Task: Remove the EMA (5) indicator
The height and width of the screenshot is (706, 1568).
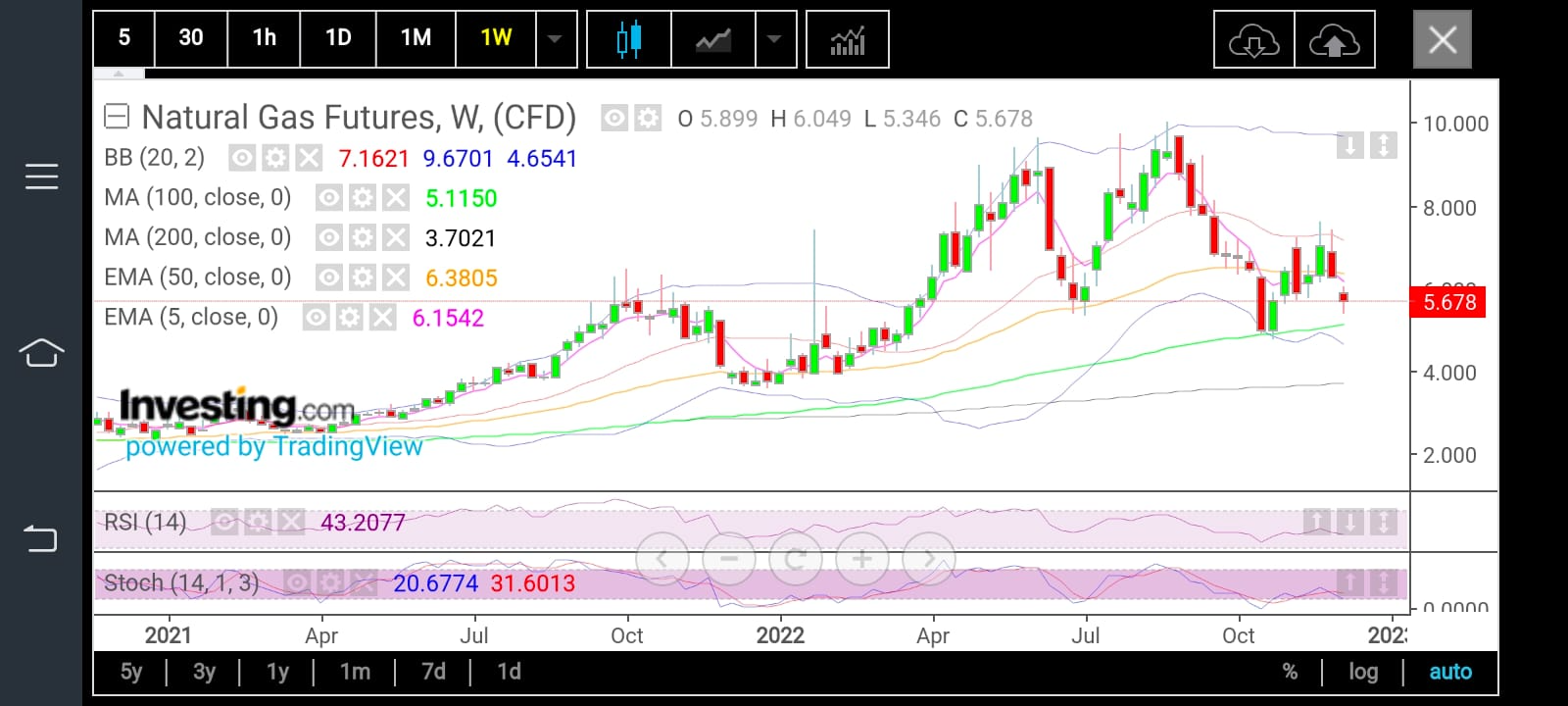Action: (383, 318)
